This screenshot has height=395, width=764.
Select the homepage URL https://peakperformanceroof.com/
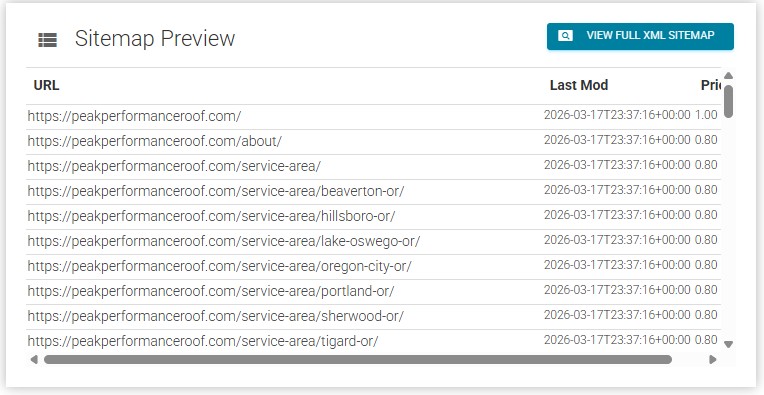pyautogui.click(x=134, y=116)
